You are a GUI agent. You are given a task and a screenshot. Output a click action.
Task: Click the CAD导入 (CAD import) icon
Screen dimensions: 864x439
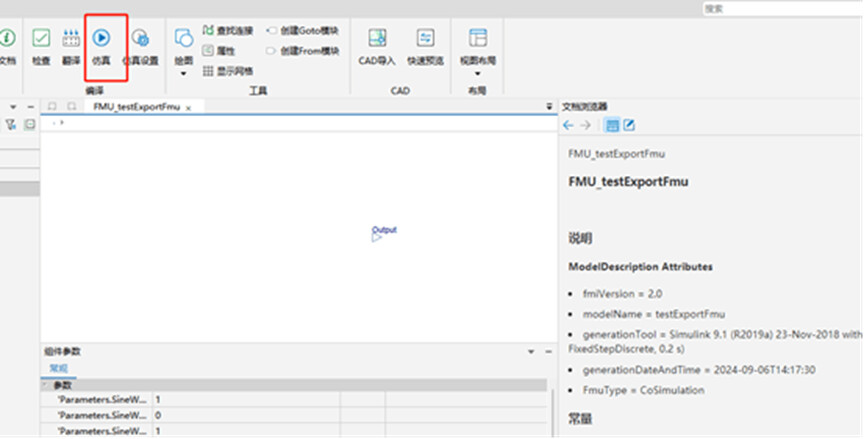pos(377,37)
